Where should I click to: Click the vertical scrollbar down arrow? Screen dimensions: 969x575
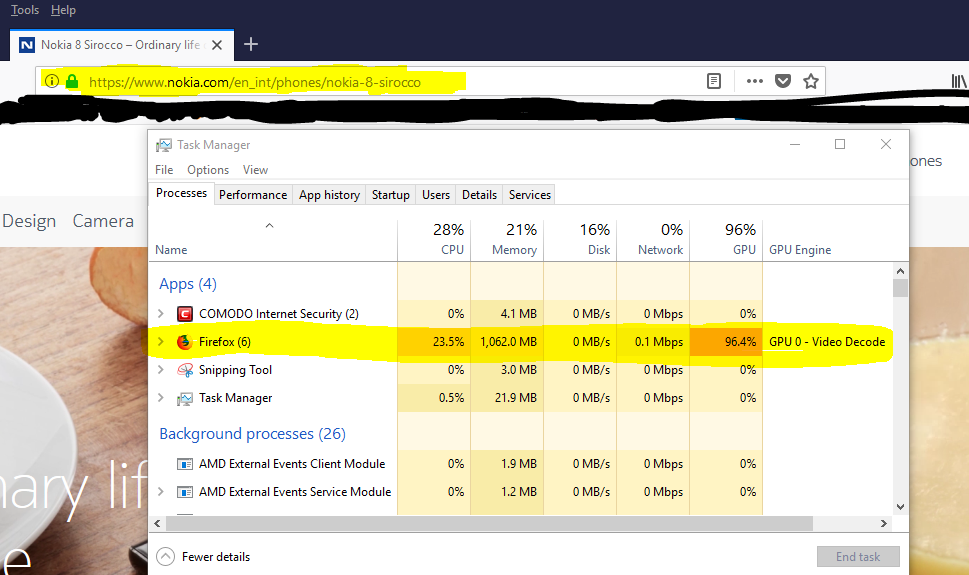(x=900, y=506)
